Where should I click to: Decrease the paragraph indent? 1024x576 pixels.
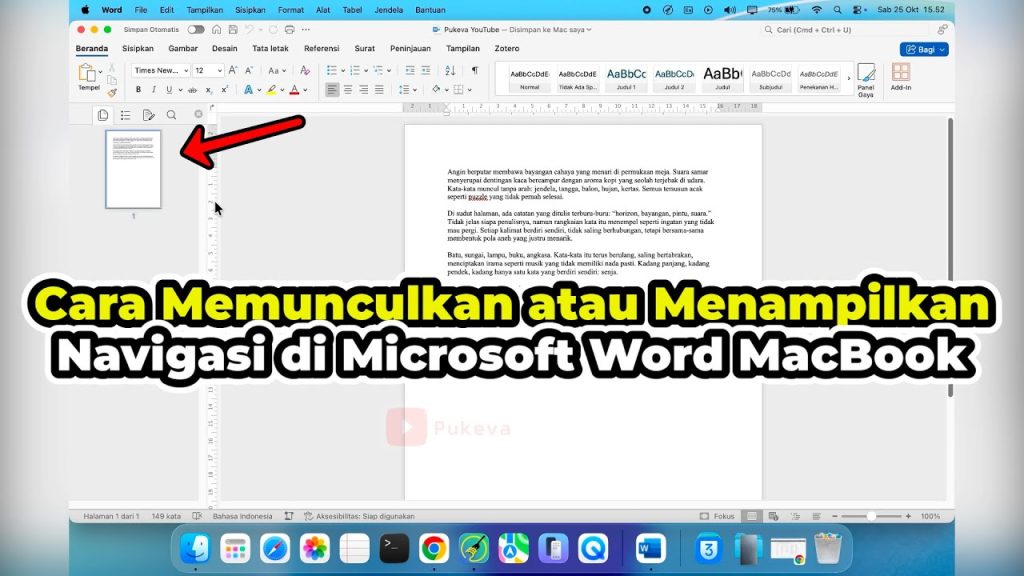tap(410, 70)
